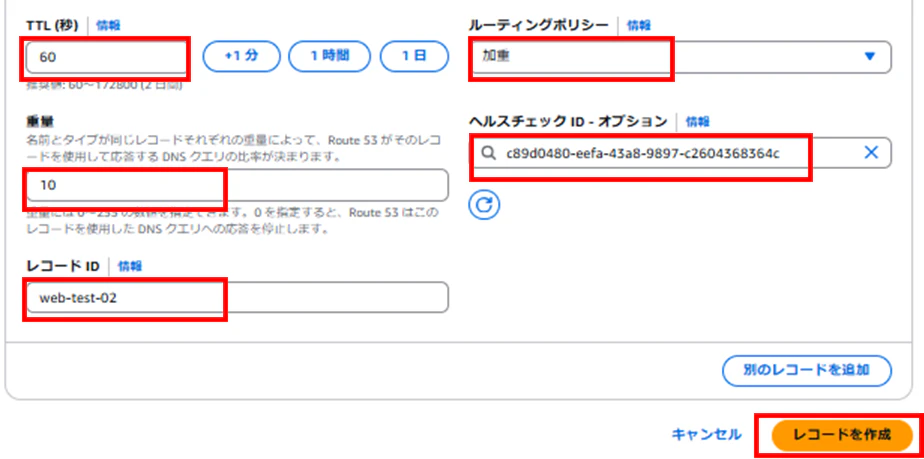Open 情報 link next to ルーティングポリシー

(x=639, y=25)
